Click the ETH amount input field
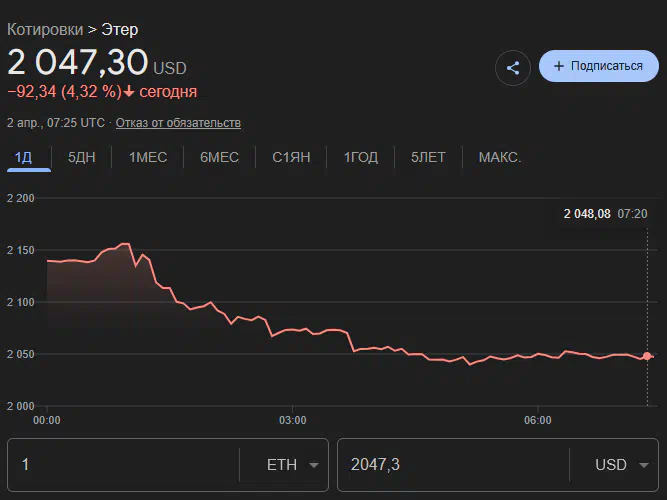 pyautogui.click(x=120, y=465)
